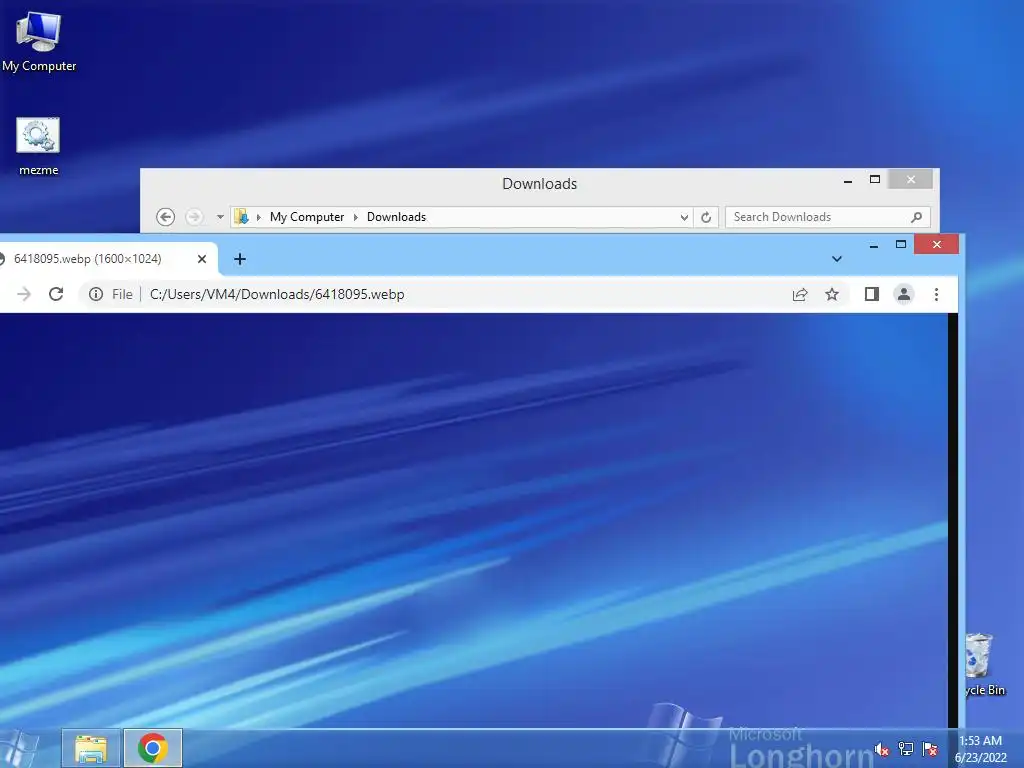The height and width of the screenshot is (768, 1024).
Task: Click the search magnifier icon in Downloads
Action: (x=916, y=217)
